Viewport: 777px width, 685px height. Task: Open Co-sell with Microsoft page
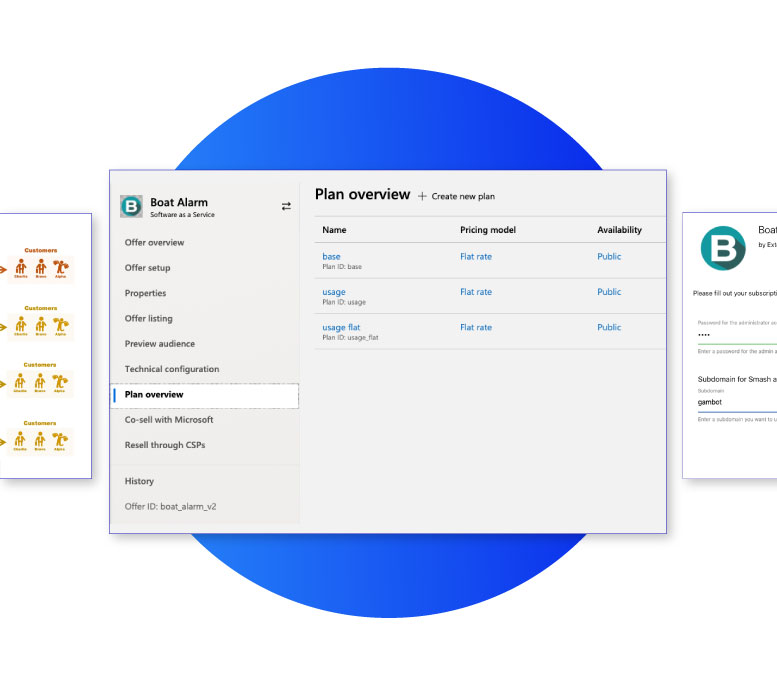(x=169, y=420)
